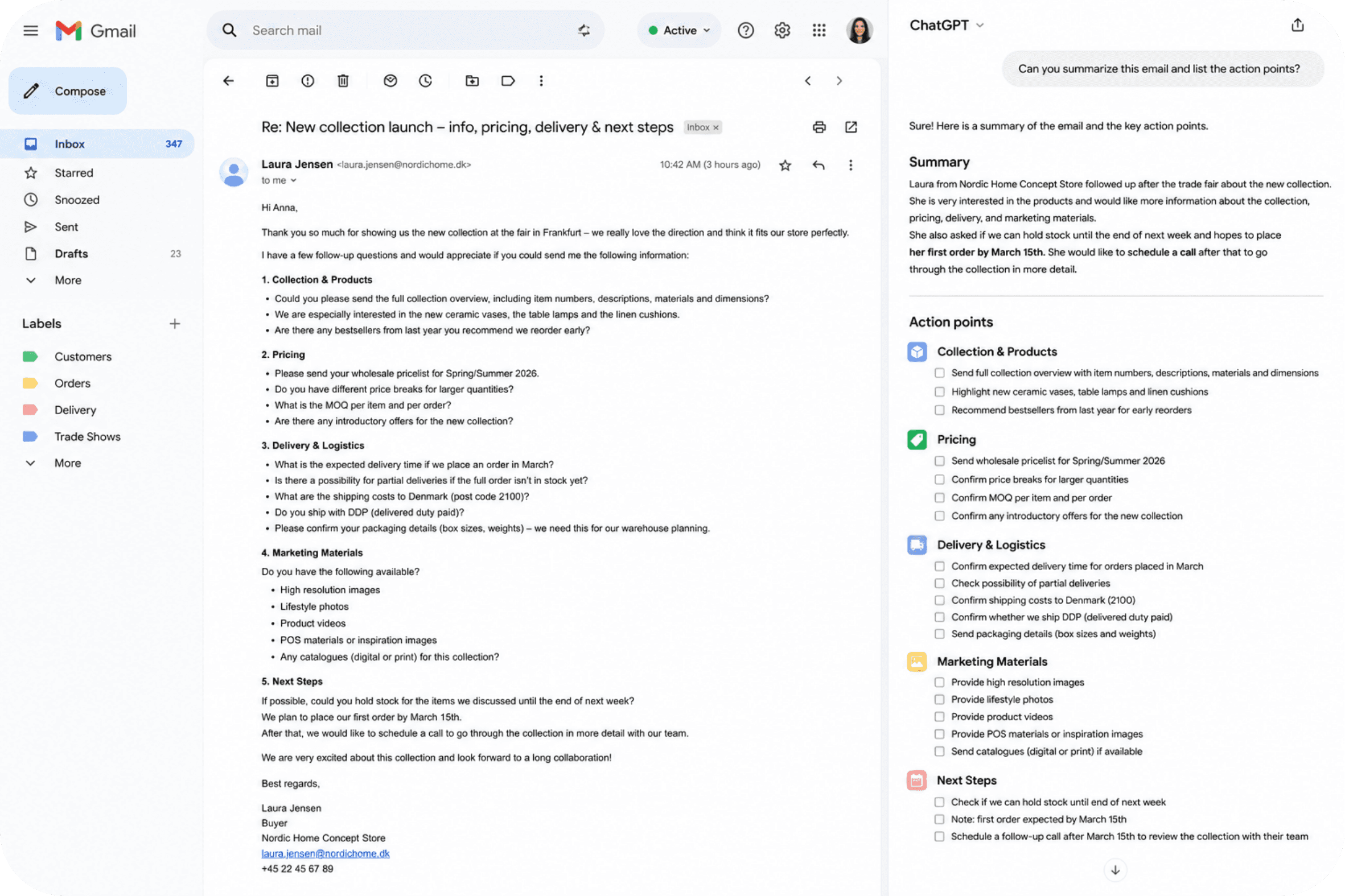Screen dimensions: 1345x896
Task: Open the Google apps grid
Action: coord(819,30)
